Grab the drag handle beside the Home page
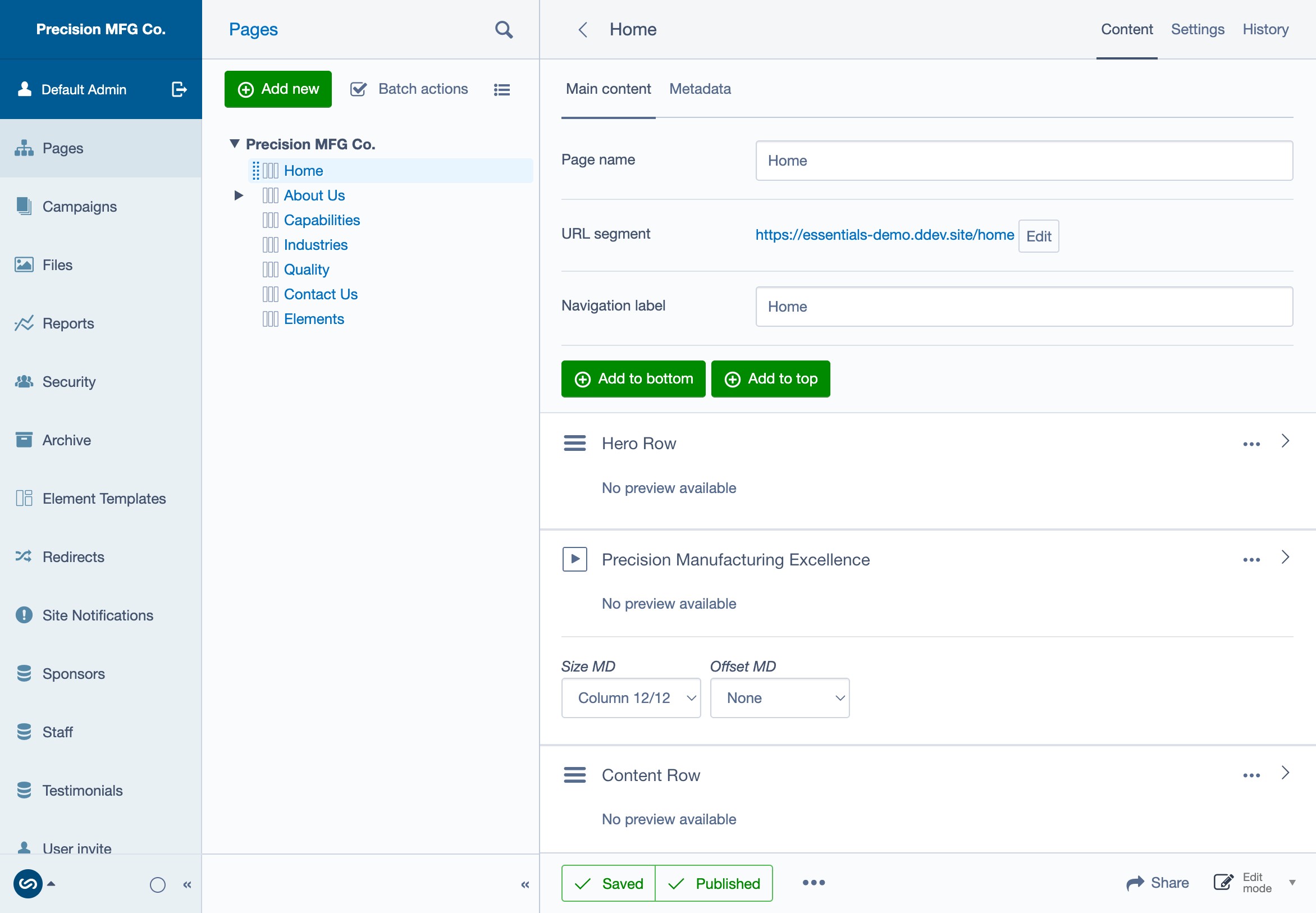1316x913 pixels. coord(255,171)
